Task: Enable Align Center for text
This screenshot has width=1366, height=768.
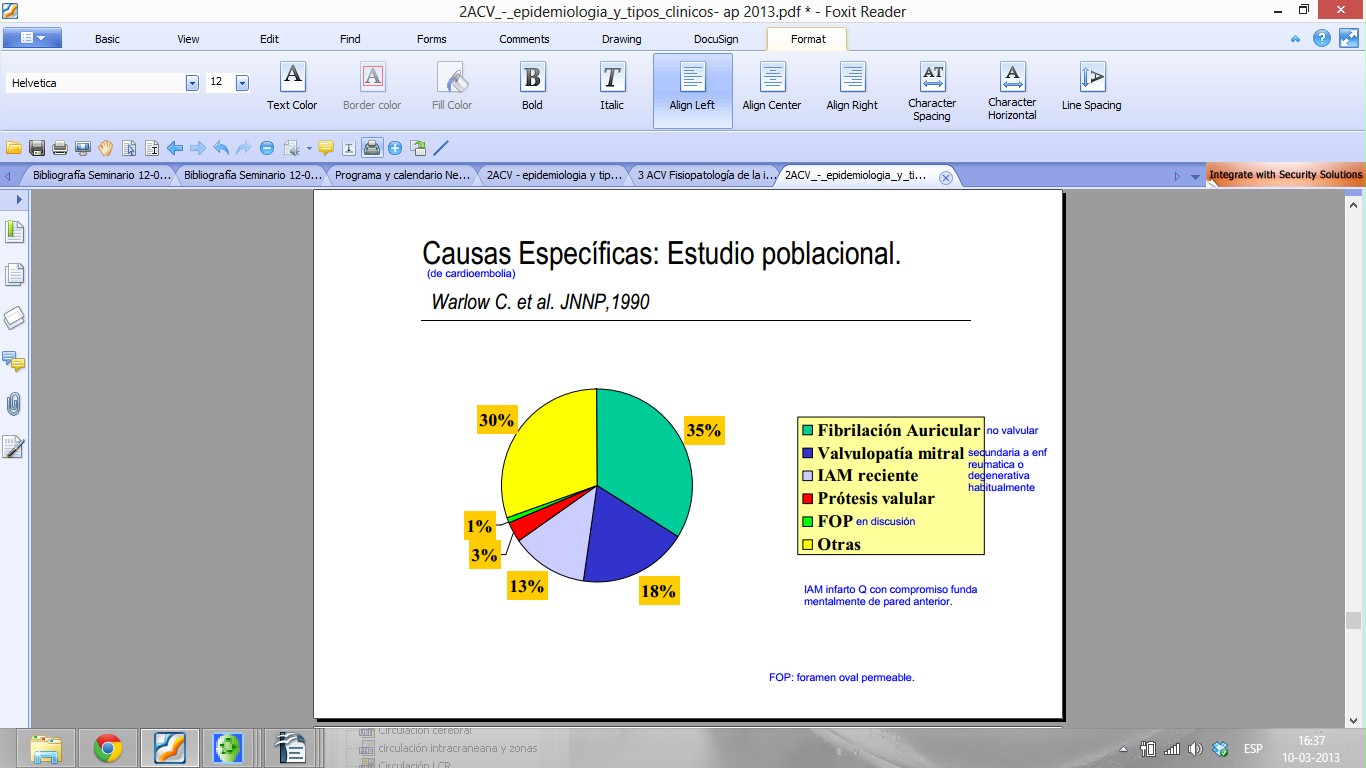Action: pyautogui.click(x=771, y=86)
